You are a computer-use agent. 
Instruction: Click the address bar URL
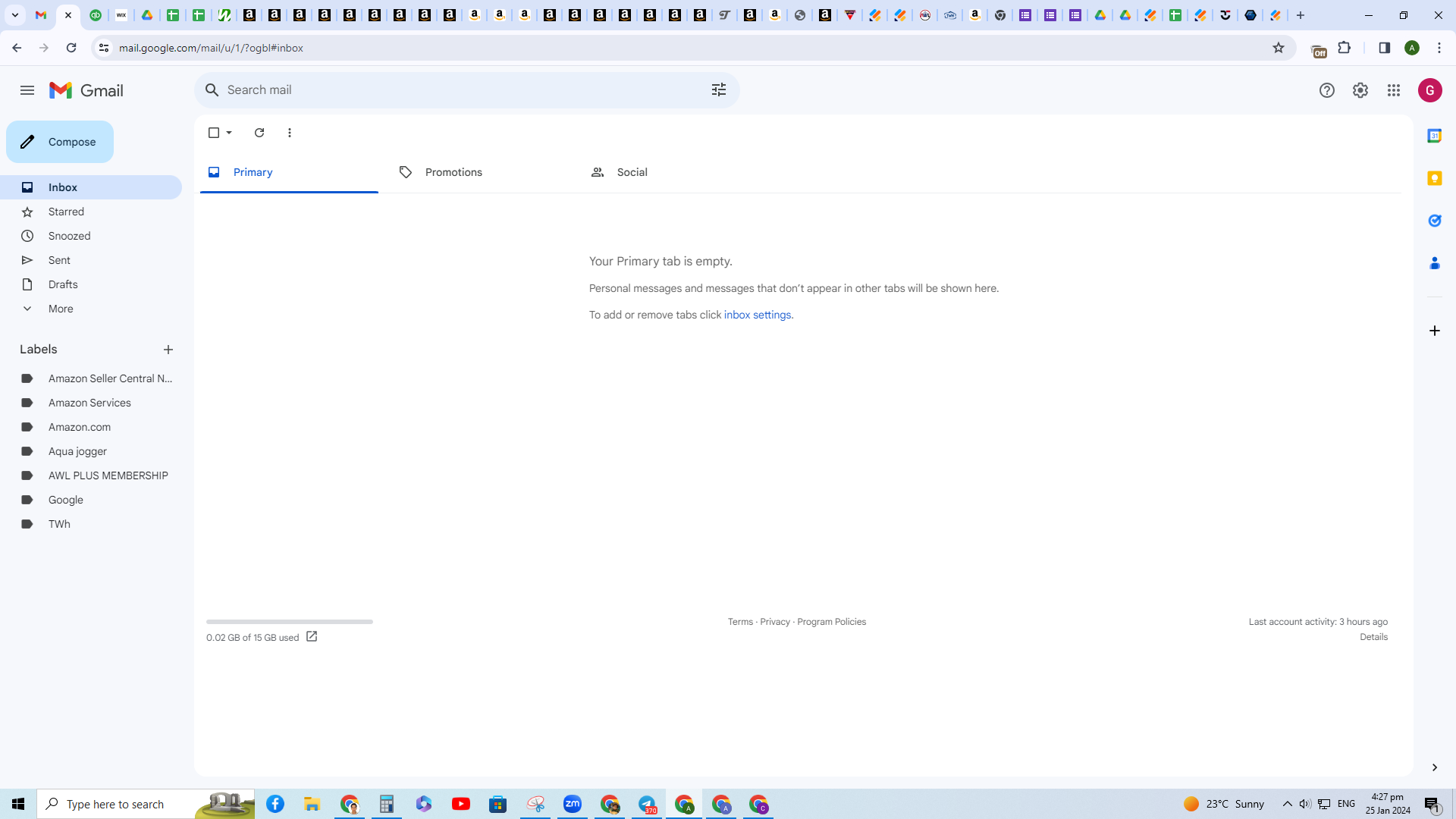[211, 48]
